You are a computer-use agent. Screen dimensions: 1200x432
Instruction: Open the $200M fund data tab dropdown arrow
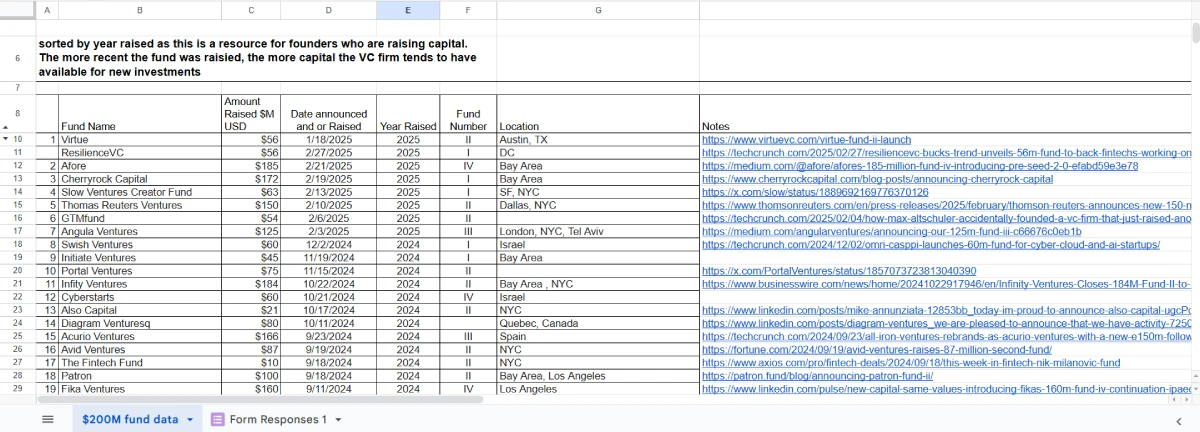point(190,419)
